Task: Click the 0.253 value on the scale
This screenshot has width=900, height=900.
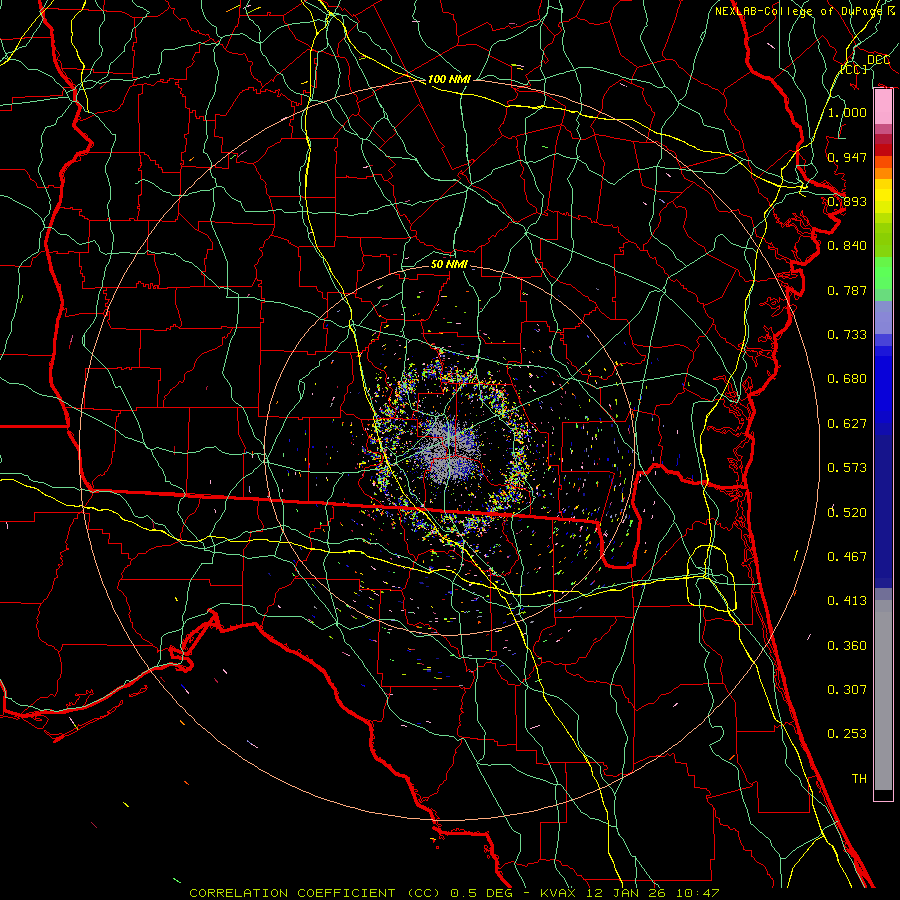Action: tap(847, 734)
